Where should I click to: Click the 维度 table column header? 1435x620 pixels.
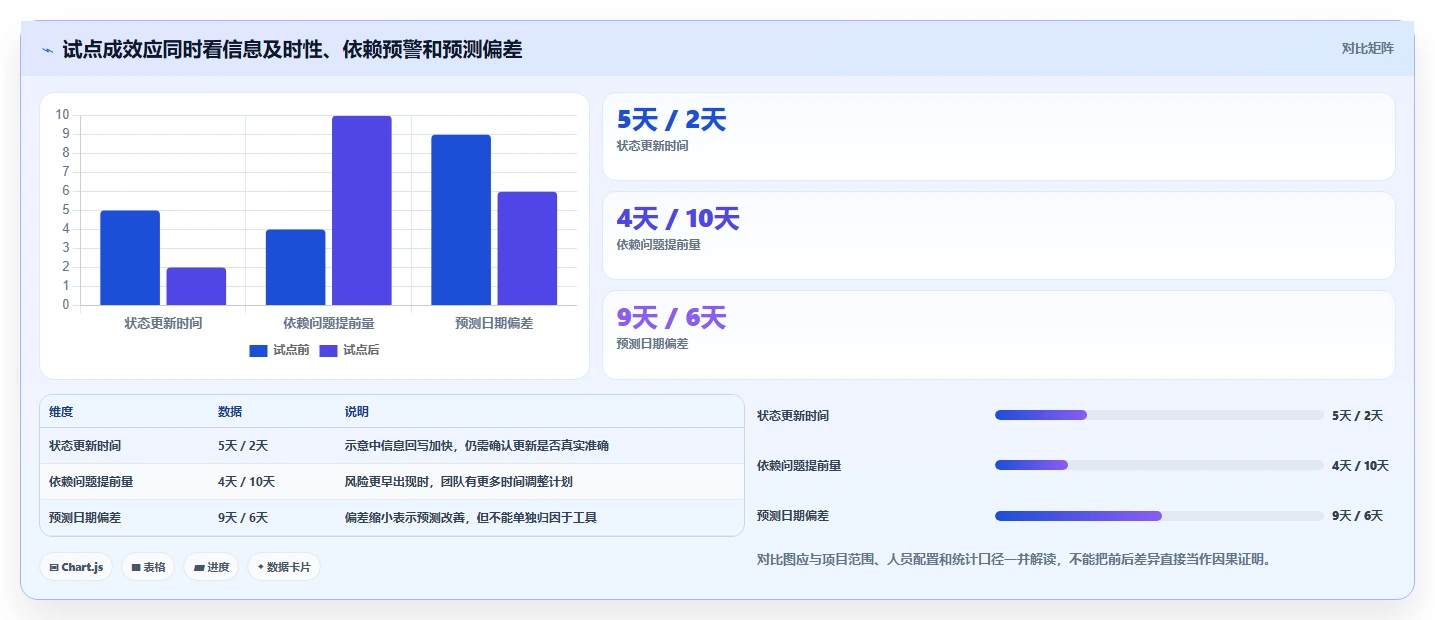[61, 412]
